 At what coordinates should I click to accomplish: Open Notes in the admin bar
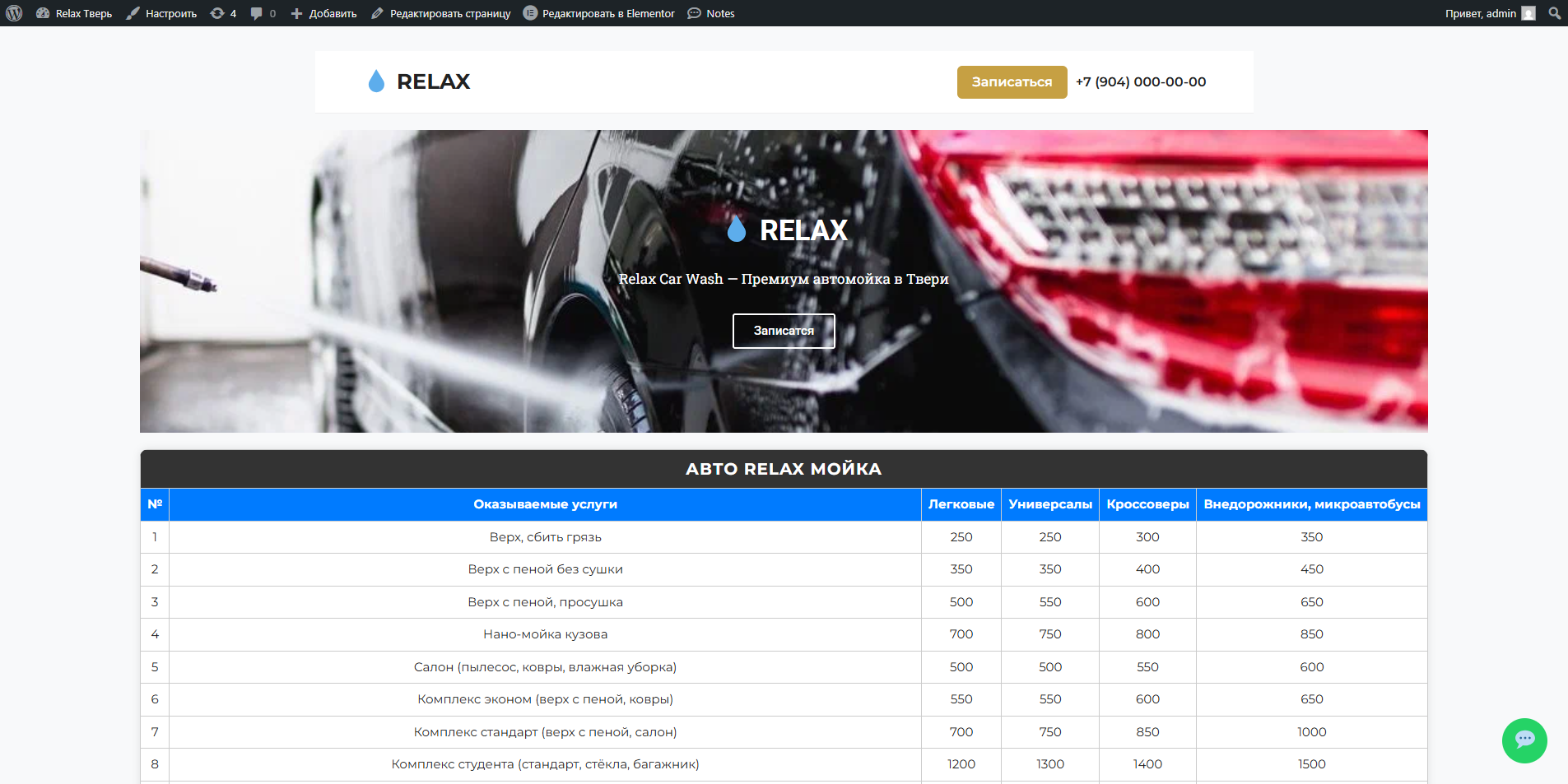click(x=711, y=13)
